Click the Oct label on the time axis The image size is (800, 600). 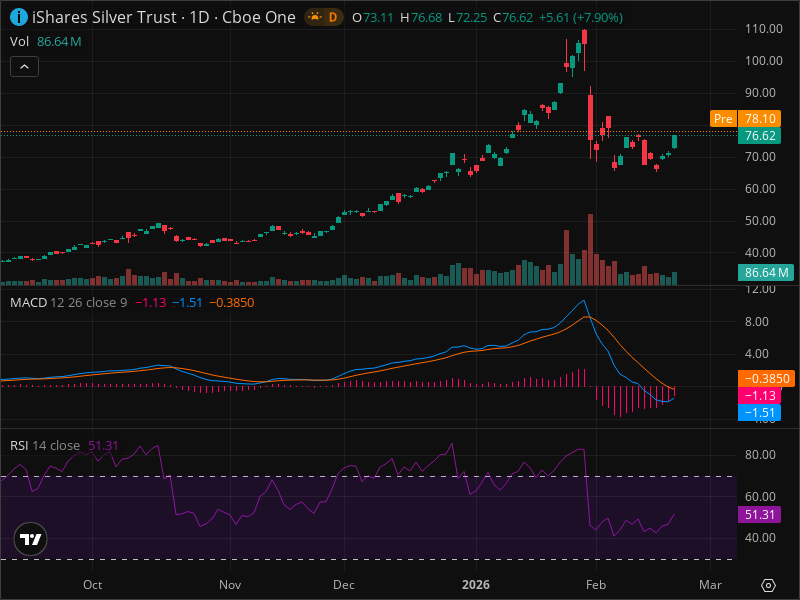click(x=92, y=585)
